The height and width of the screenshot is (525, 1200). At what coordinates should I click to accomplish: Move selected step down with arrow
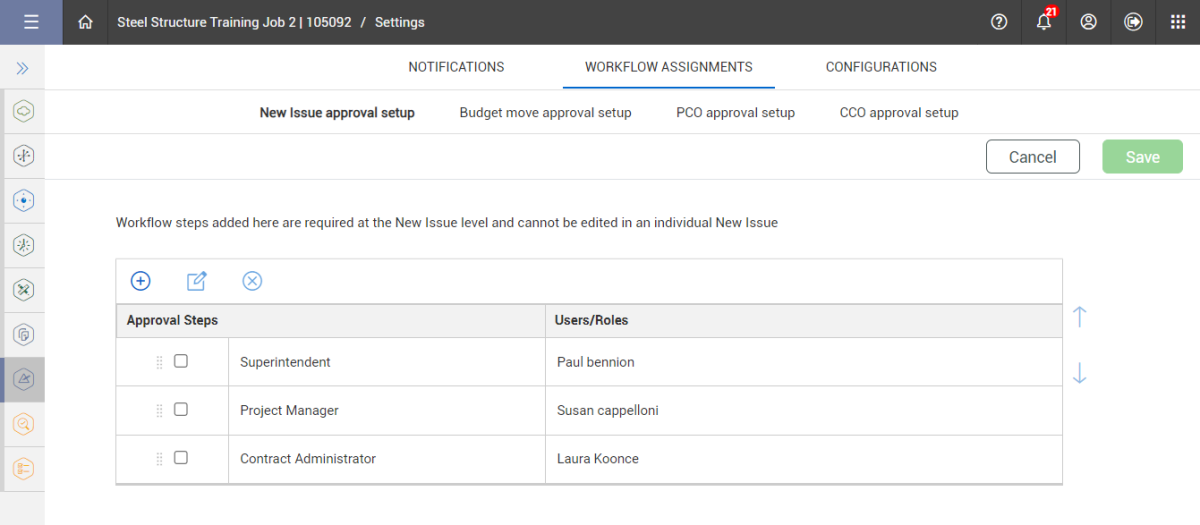[1079, 373]
